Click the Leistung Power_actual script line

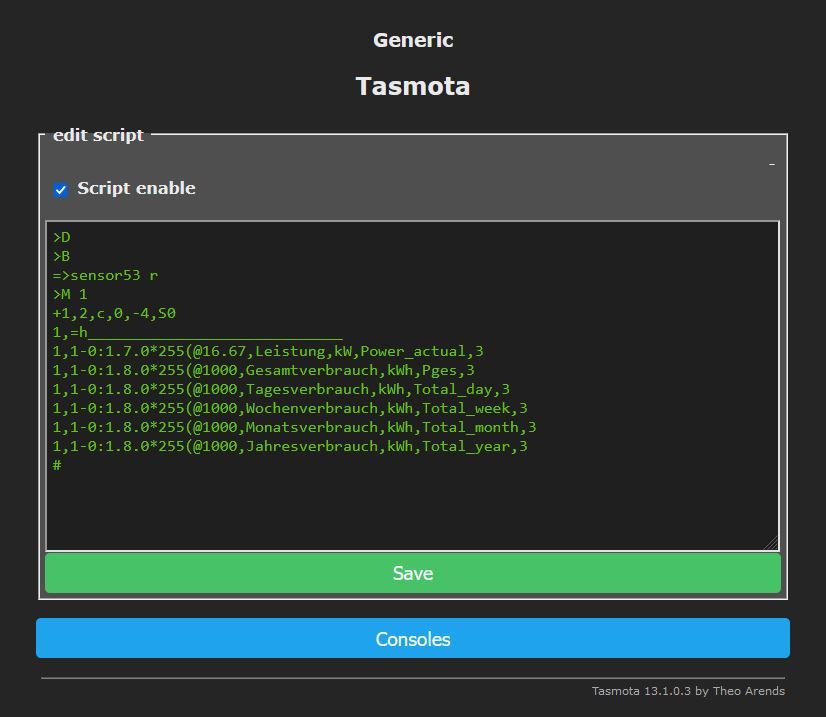pyautogui.click(x=268, y=352)
